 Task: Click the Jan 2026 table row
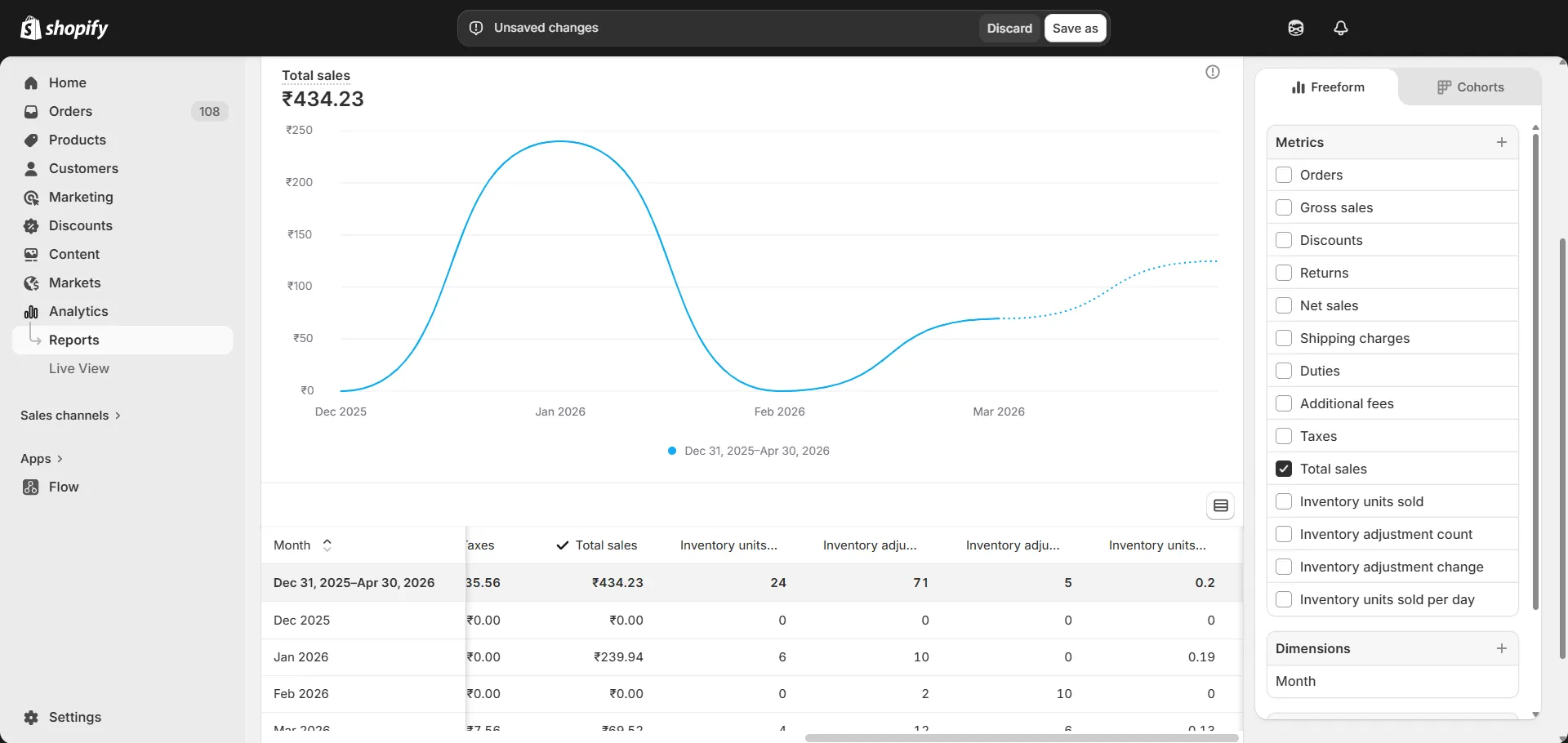click(x=751, y=657)
